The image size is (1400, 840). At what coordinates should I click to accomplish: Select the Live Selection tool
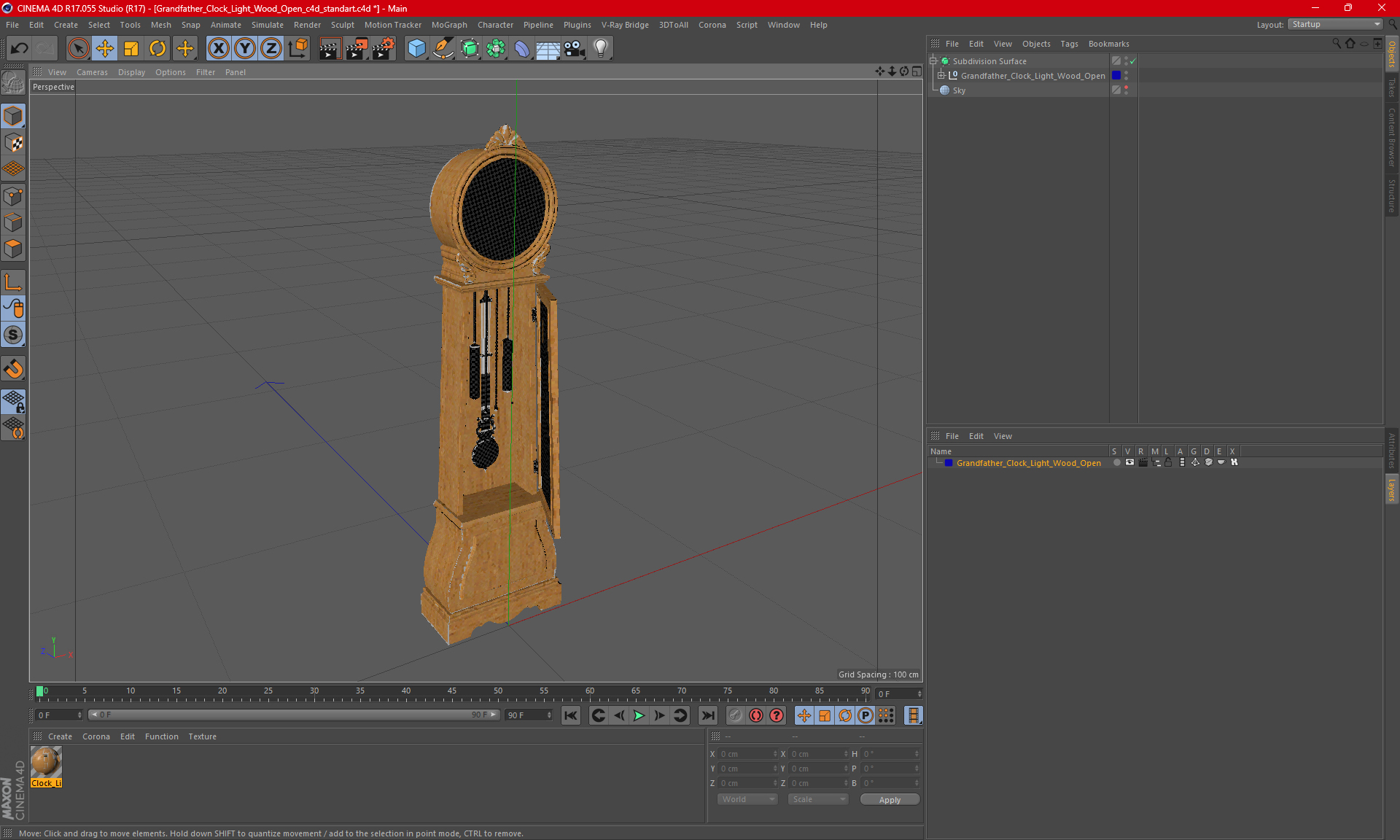point(78,48)
